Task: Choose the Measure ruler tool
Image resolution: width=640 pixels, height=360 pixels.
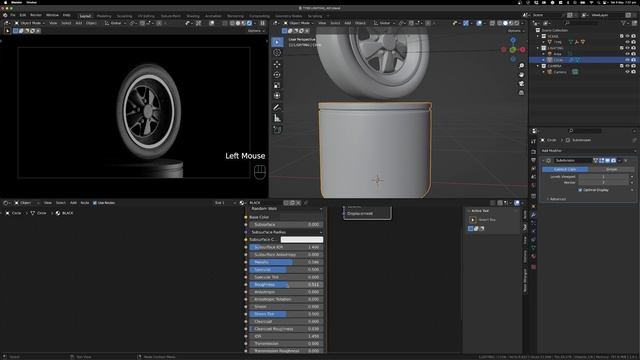Action: 277,118
